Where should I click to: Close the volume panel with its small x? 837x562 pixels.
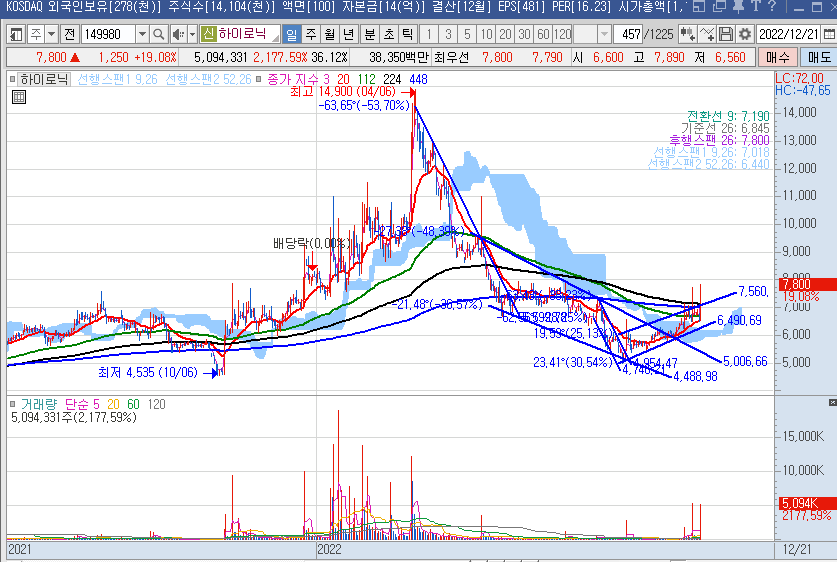(x=832, y=402)
